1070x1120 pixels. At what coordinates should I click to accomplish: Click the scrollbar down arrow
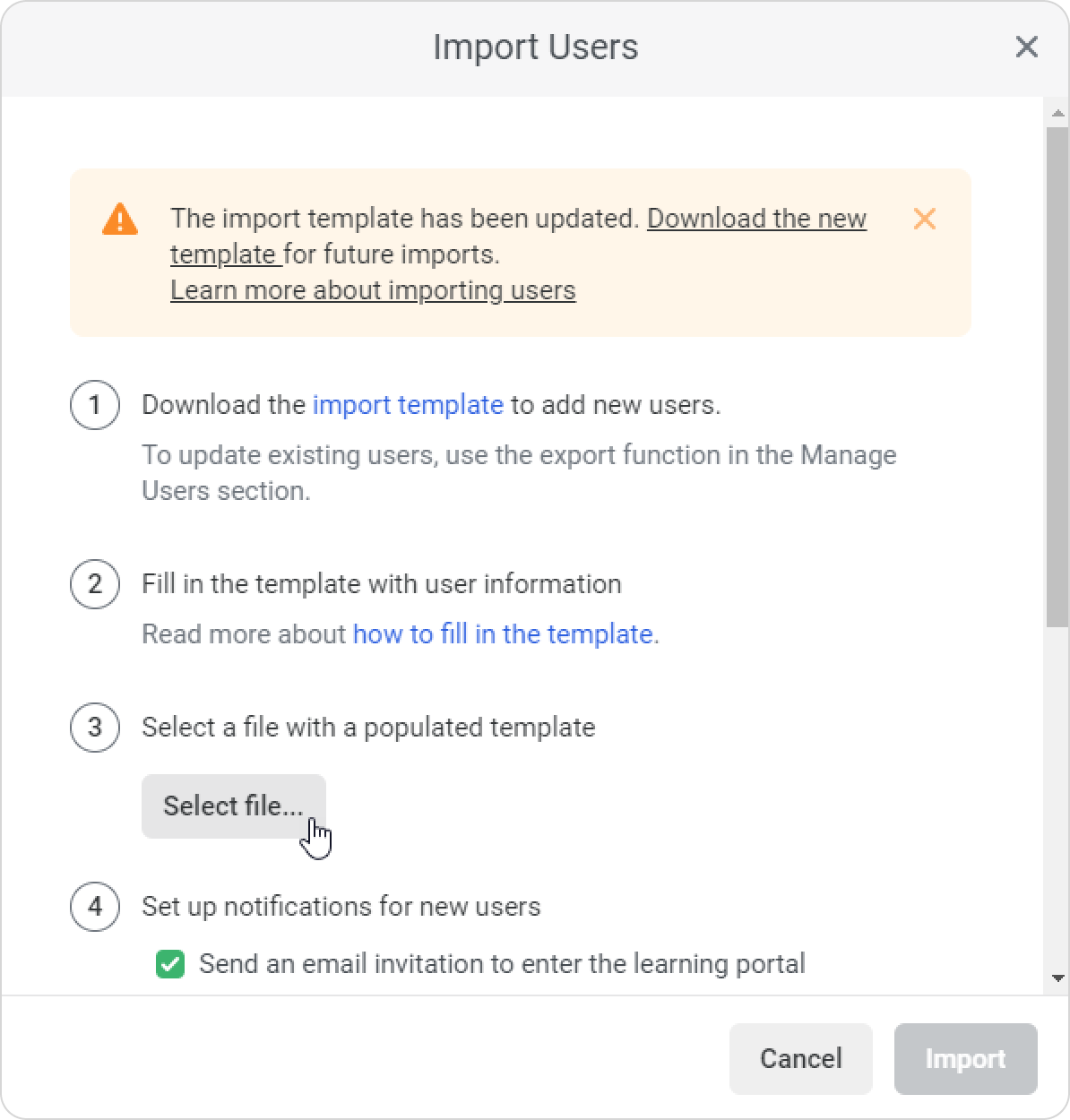1057,978
